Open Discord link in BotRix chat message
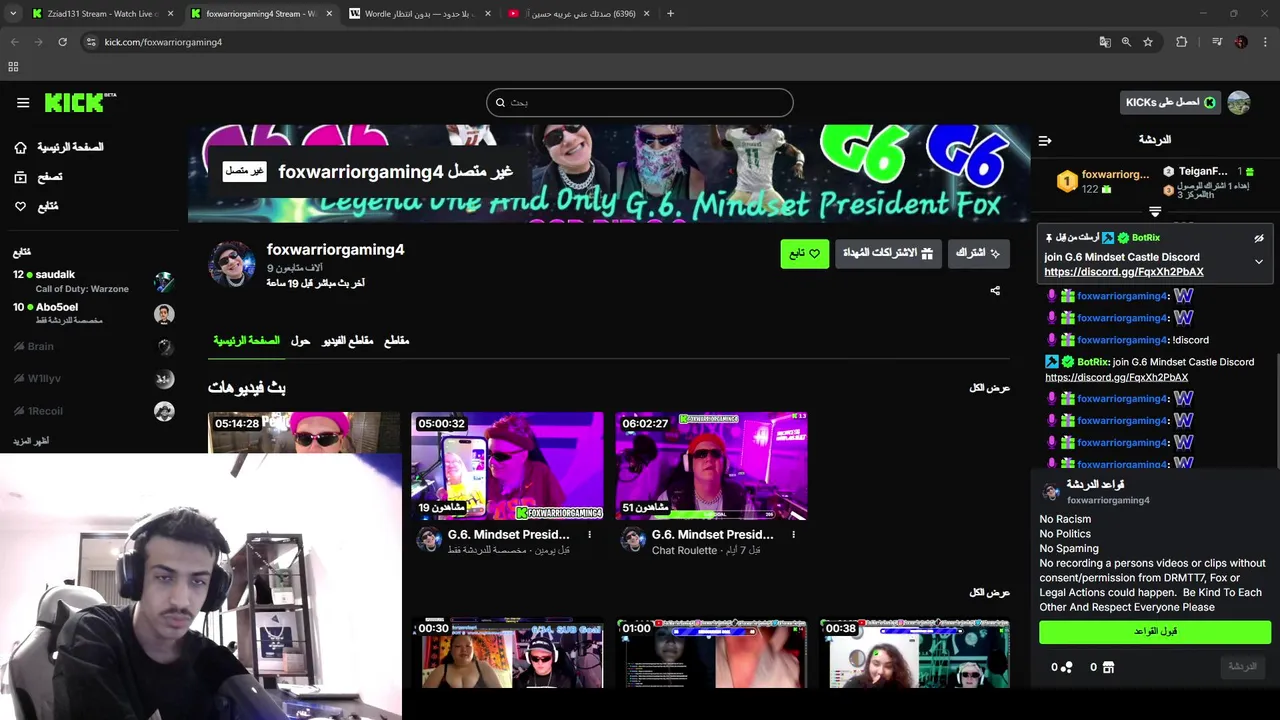1280x720 pixels. point(1116,377)
